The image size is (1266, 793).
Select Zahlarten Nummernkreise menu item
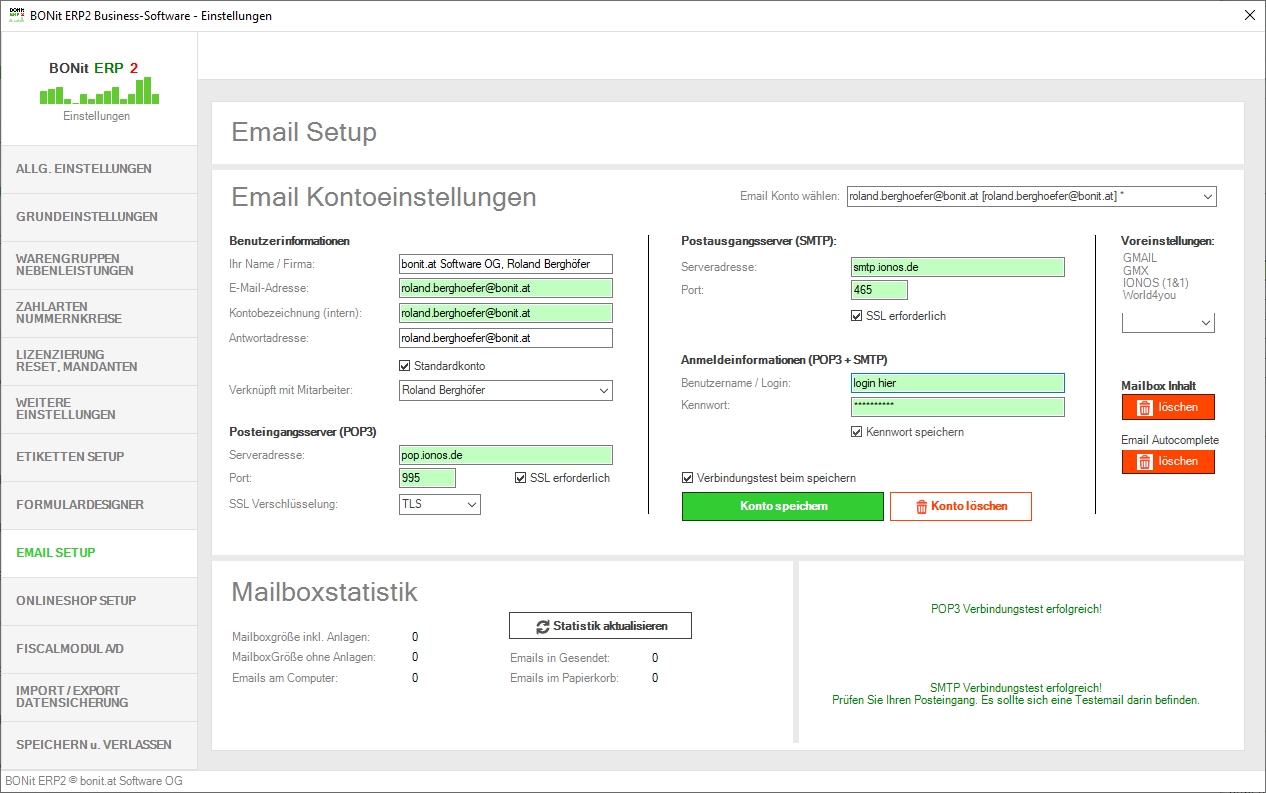click(99, 313)
